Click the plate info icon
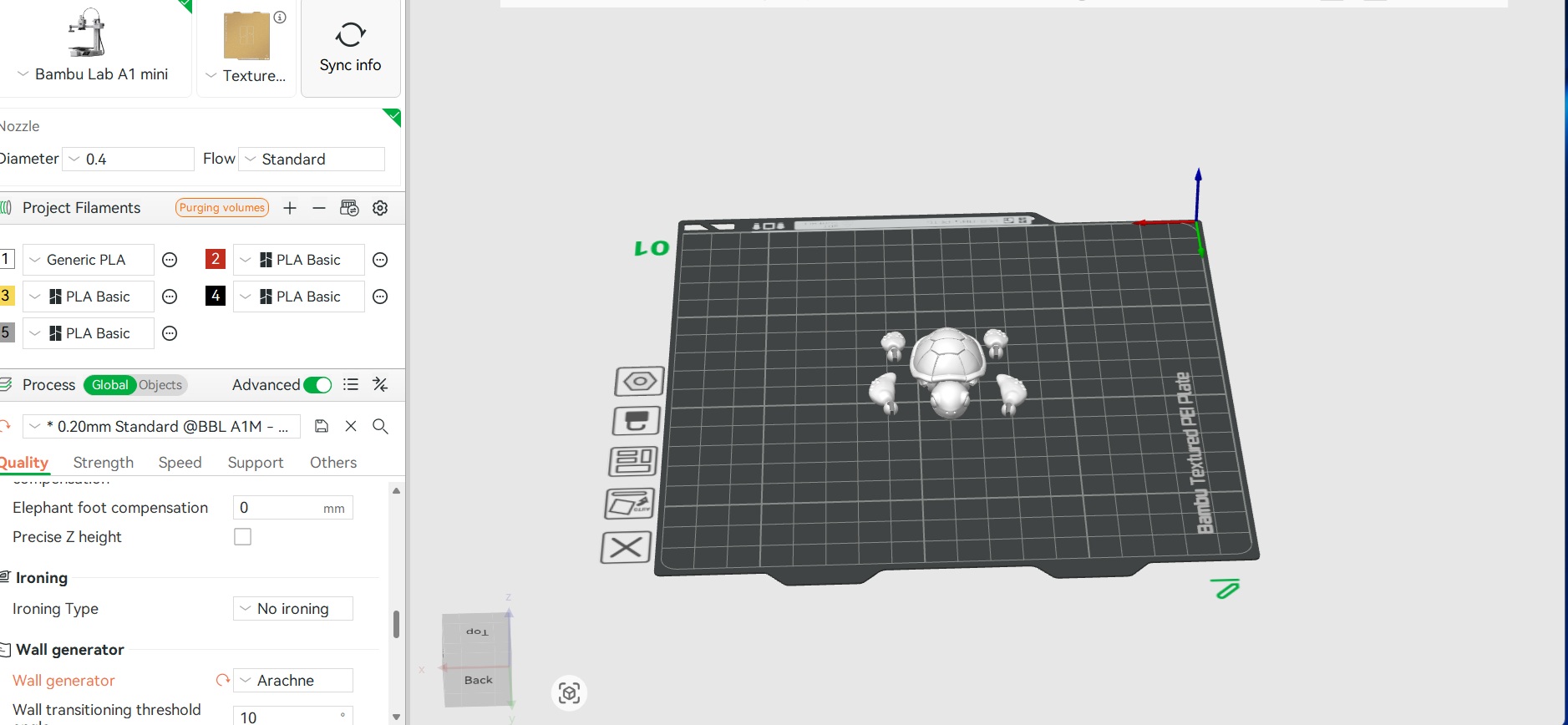 [281, 18]
